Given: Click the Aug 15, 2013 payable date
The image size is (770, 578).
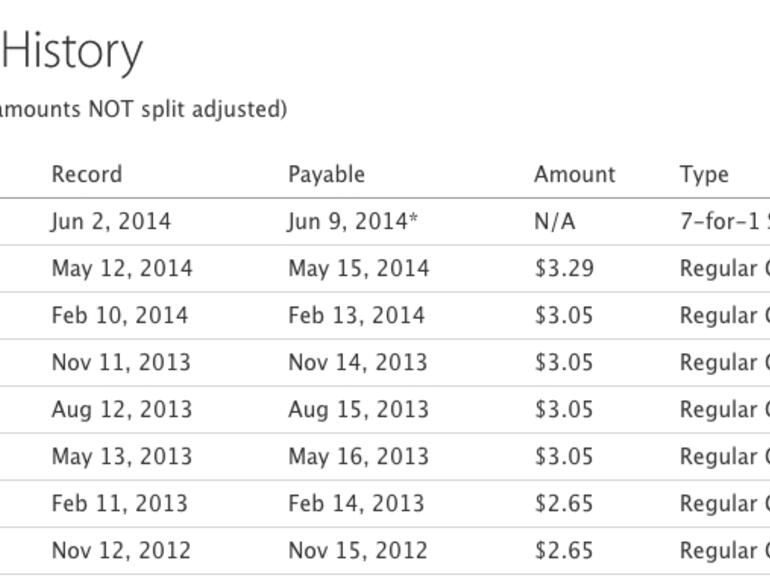Looking at the screenshot, I should (357, 409).
